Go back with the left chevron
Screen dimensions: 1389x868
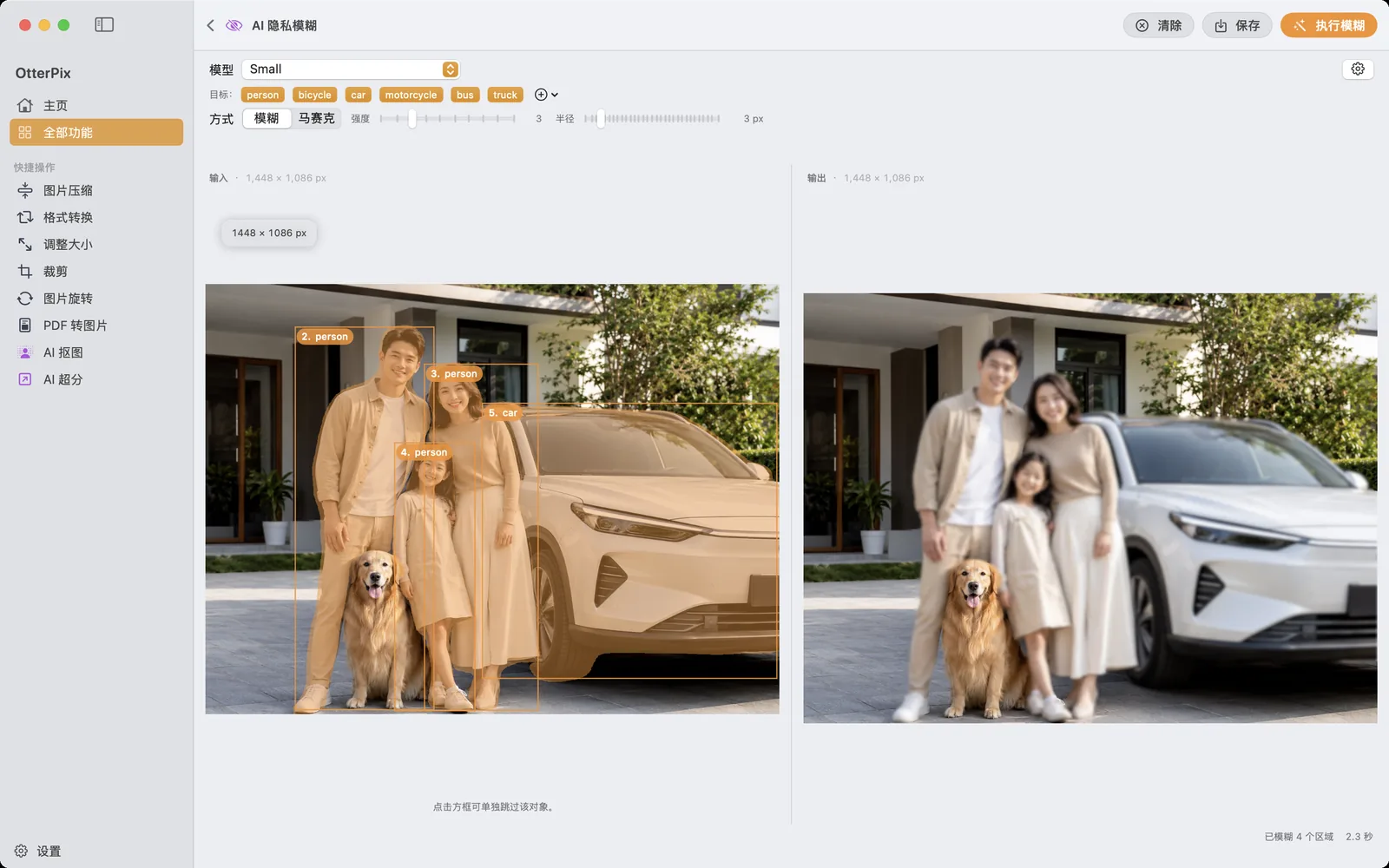[210, 25]
